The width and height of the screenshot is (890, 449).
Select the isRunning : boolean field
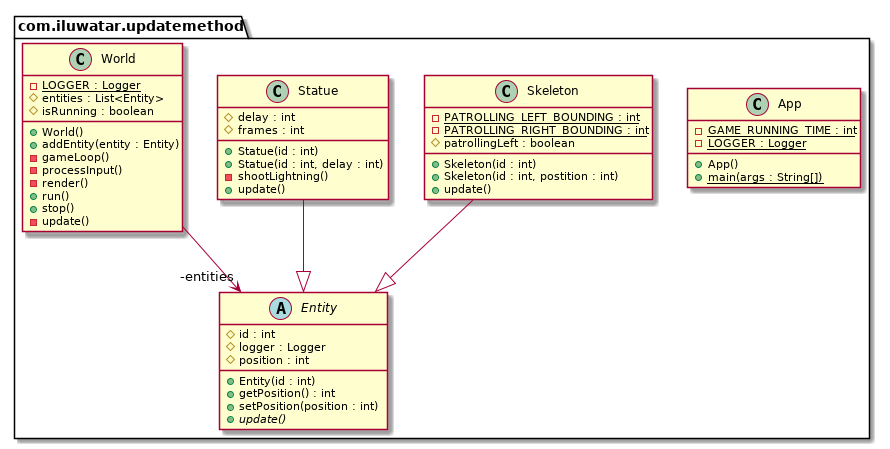[x=97, y=111]
